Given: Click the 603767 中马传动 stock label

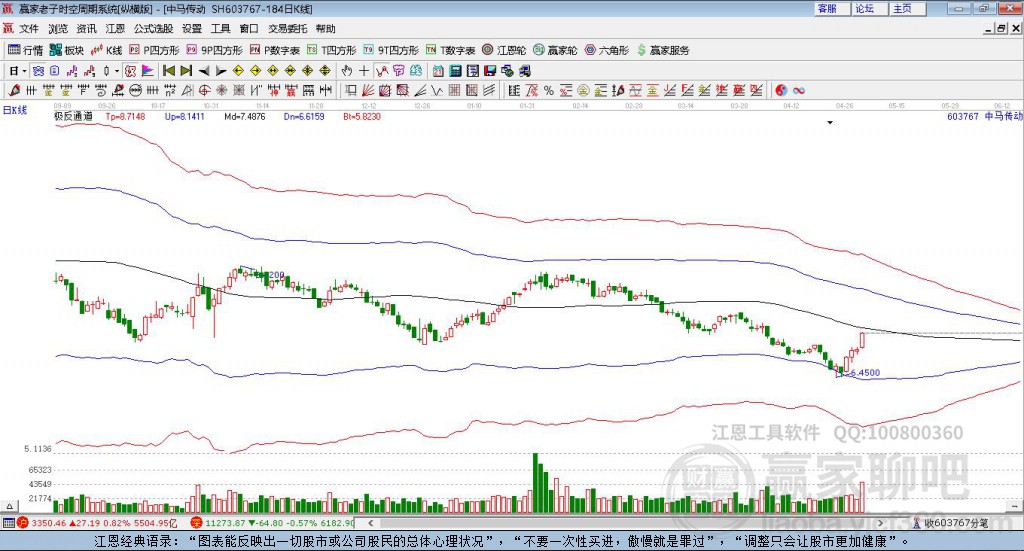Looking at the screenshot, I should point(984,116).
